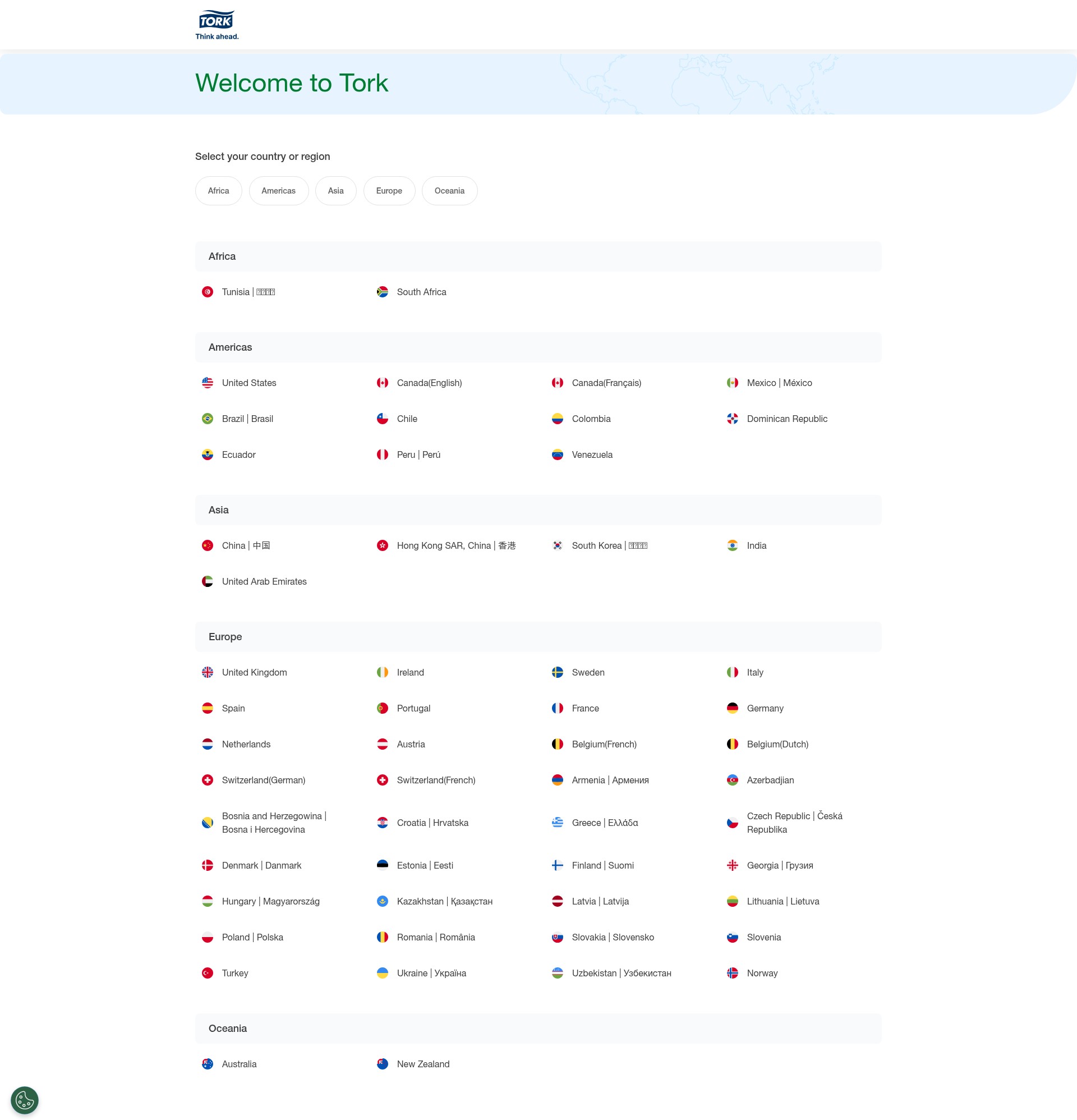
Task: Click the Canada(English) flag icon
Action: 382,383
